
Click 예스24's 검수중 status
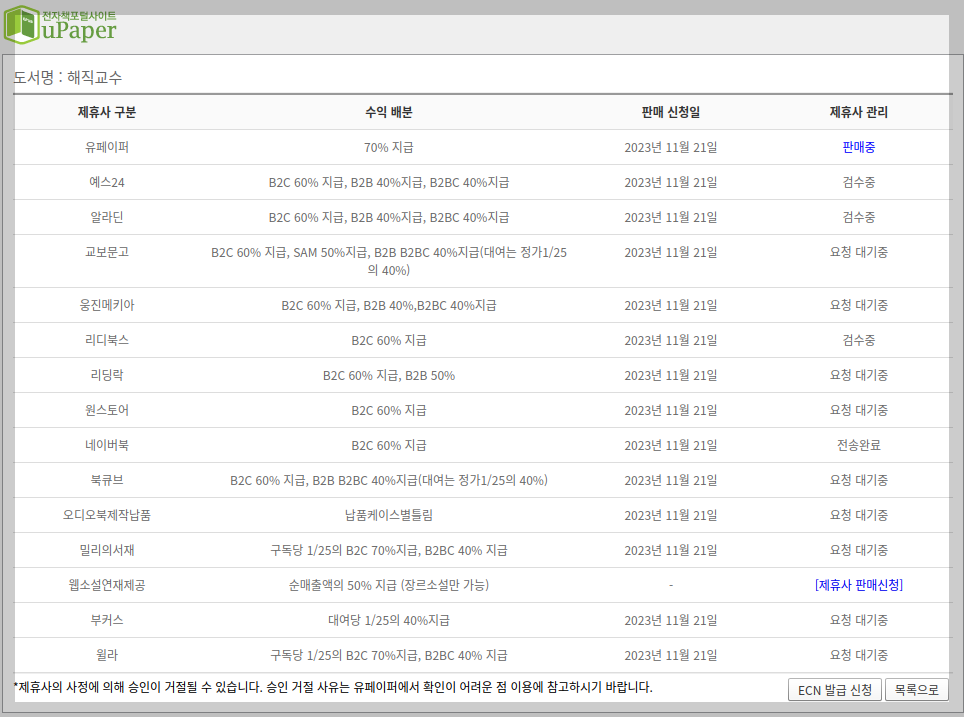pyautogui.click(x=858, y=182)
